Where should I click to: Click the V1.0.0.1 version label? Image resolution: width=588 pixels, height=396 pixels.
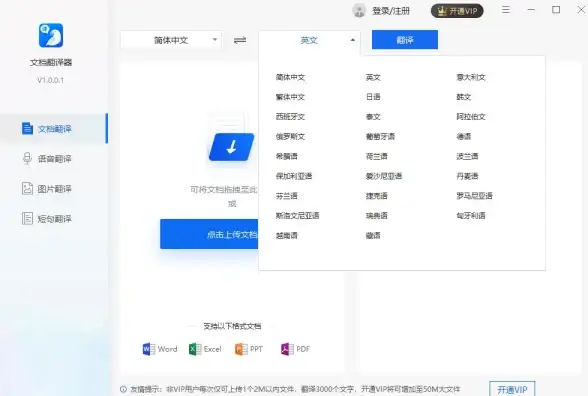click(x=51, y=80)
